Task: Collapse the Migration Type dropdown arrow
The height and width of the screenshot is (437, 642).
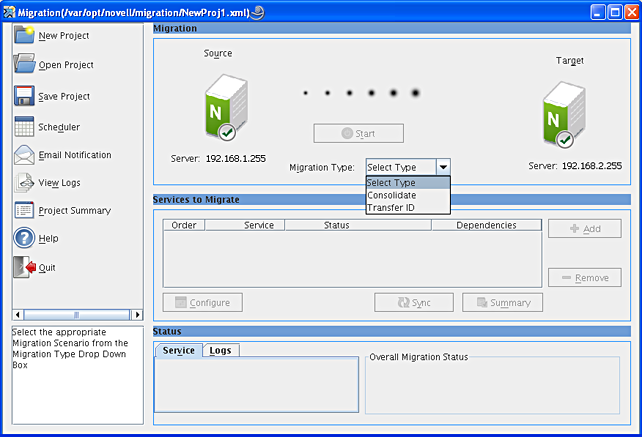Action: [443, 167]
